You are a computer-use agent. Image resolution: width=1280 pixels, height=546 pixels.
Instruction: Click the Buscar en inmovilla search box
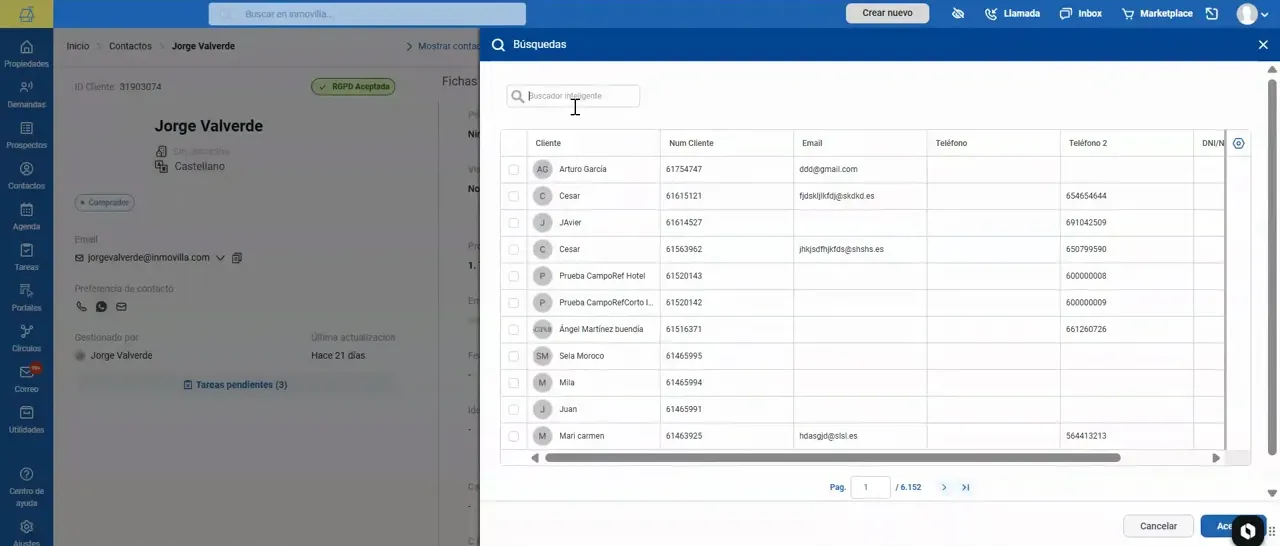[x=367, y=14]
